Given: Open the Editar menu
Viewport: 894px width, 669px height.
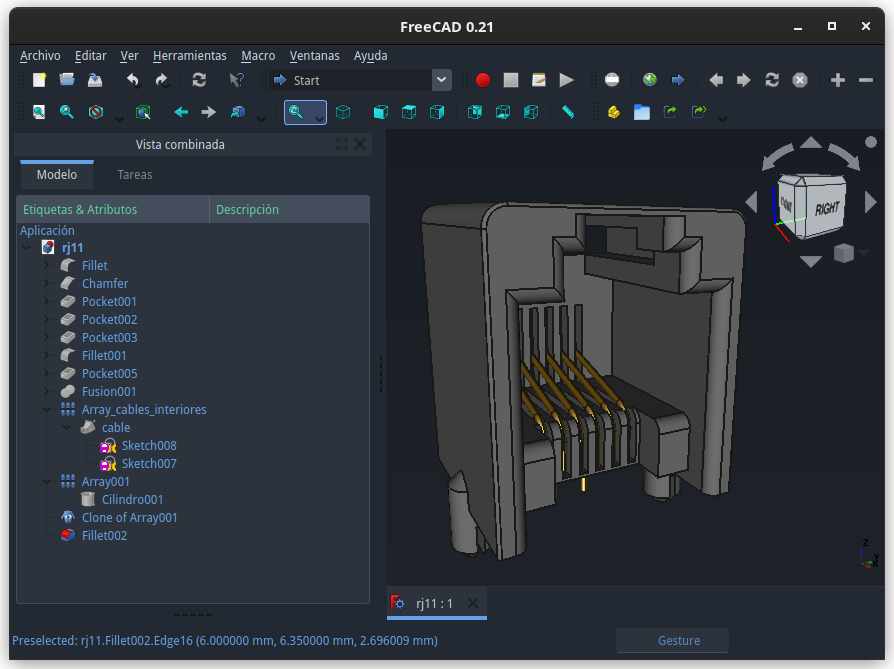Looking at the screenshot, I should click(x=91, y=56).
